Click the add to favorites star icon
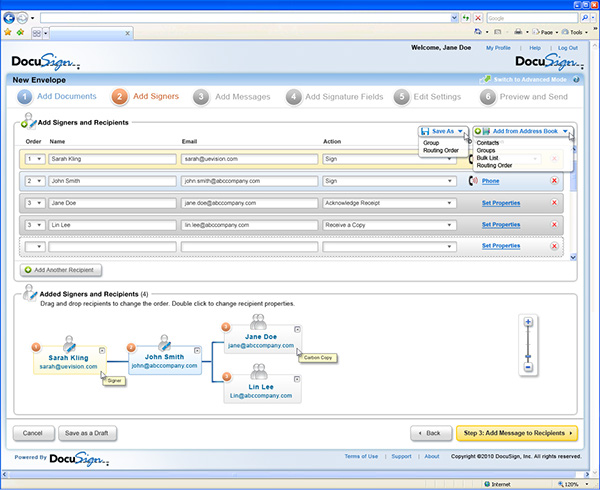Screen dimensions: 600x490 [x=20, y=33]
